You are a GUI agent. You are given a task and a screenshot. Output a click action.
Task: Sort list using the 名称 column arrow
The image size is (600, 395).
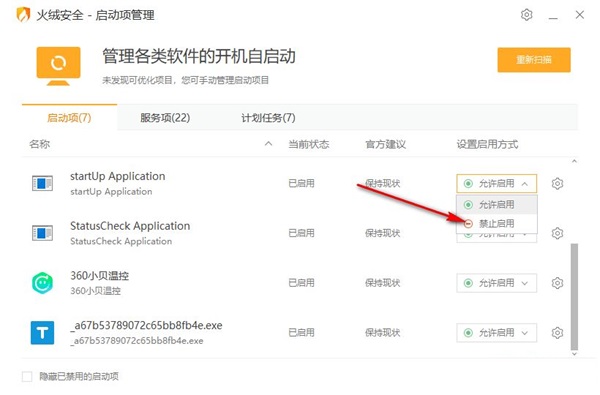tap(269, 144)
